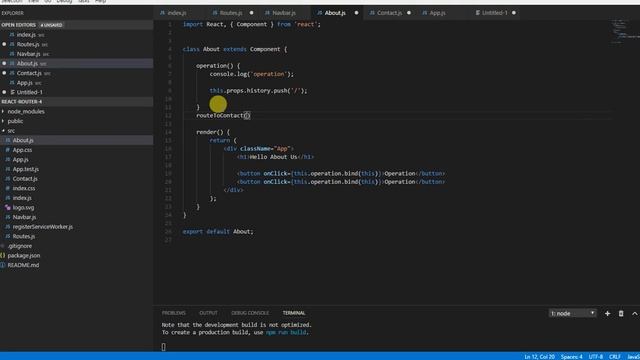The width and height of the screenshot is (640, 360).
Task: Select the TERMINAL panel tab
Action: 294,313
